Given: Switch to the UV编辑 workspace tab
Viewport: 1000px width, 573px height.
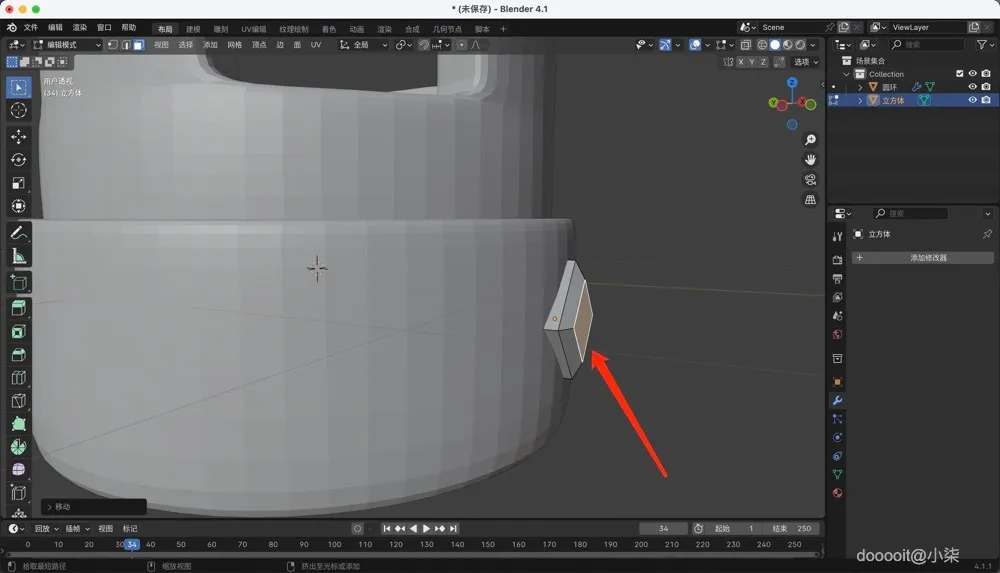Looking at the screenshot, I should (253, 29).
